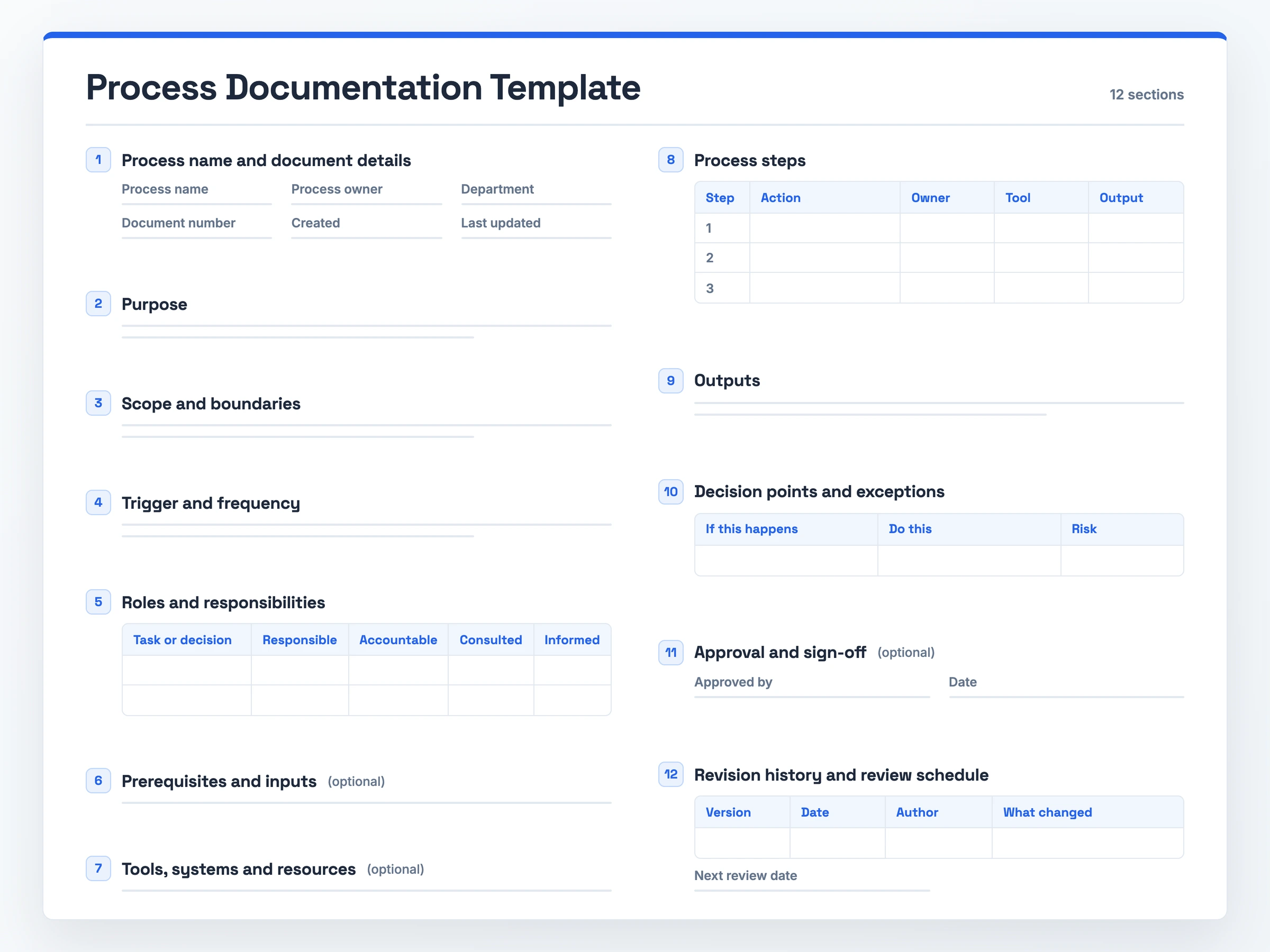Click the Outputs heading
The width and height of the screenshot is (1270, 952).
click(727, 380)
